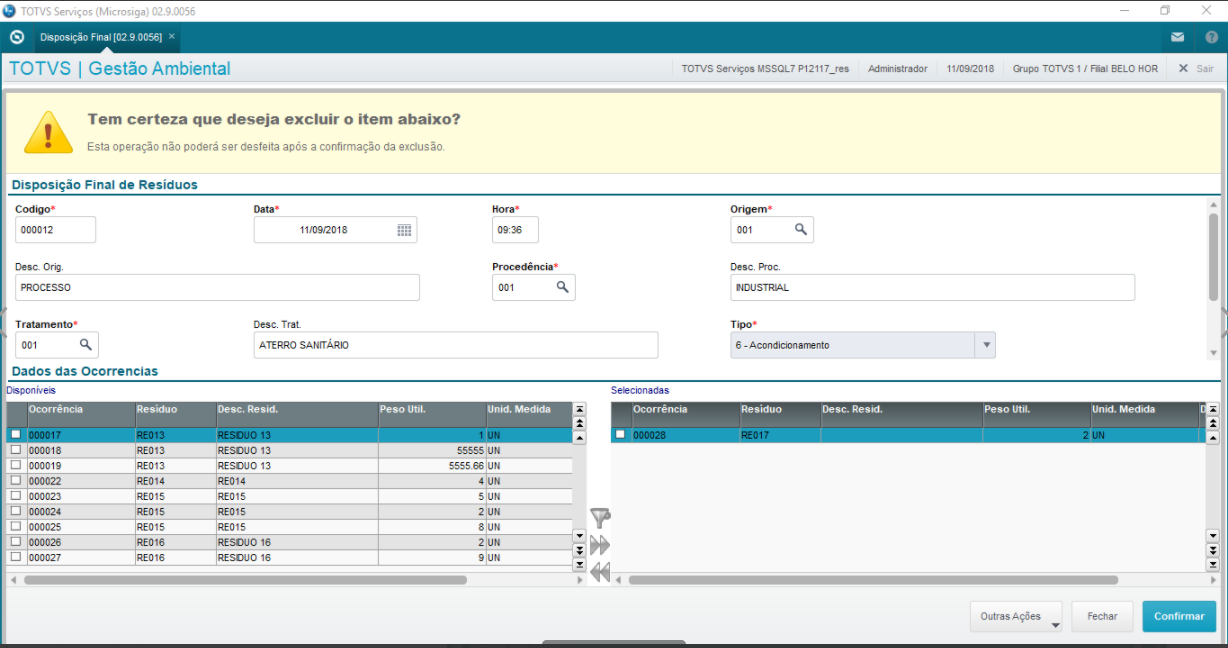Click single row-down arrow of Disponíveis grid
Screen dimensions: 1228x648
(x=579, y=536)
